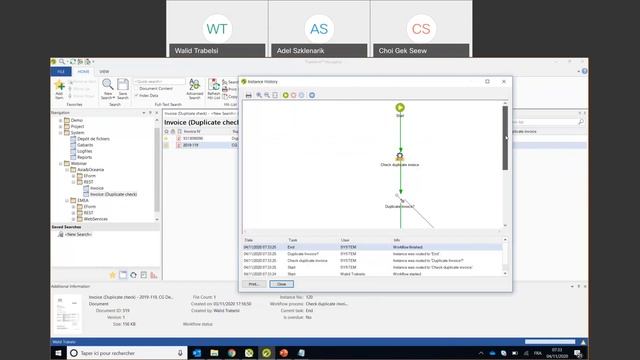The width and height of the screenshot is (640, 360).
Task: Collapse the Asia&Oceania folder
Action: (67, 170)
